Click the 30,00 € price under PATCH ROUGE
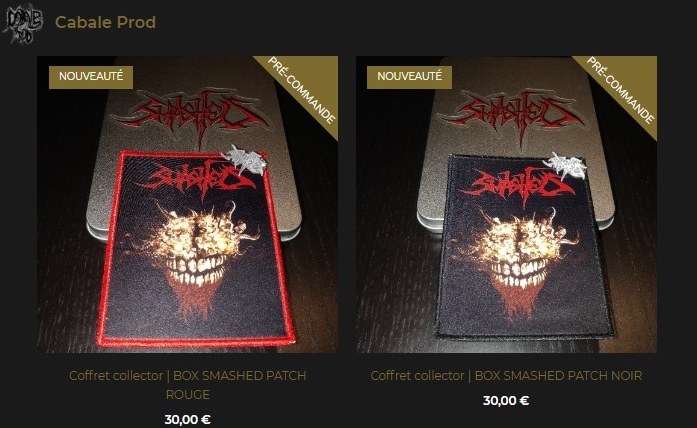The height and width of the screenshot is (428, 697). click(188, 420)
